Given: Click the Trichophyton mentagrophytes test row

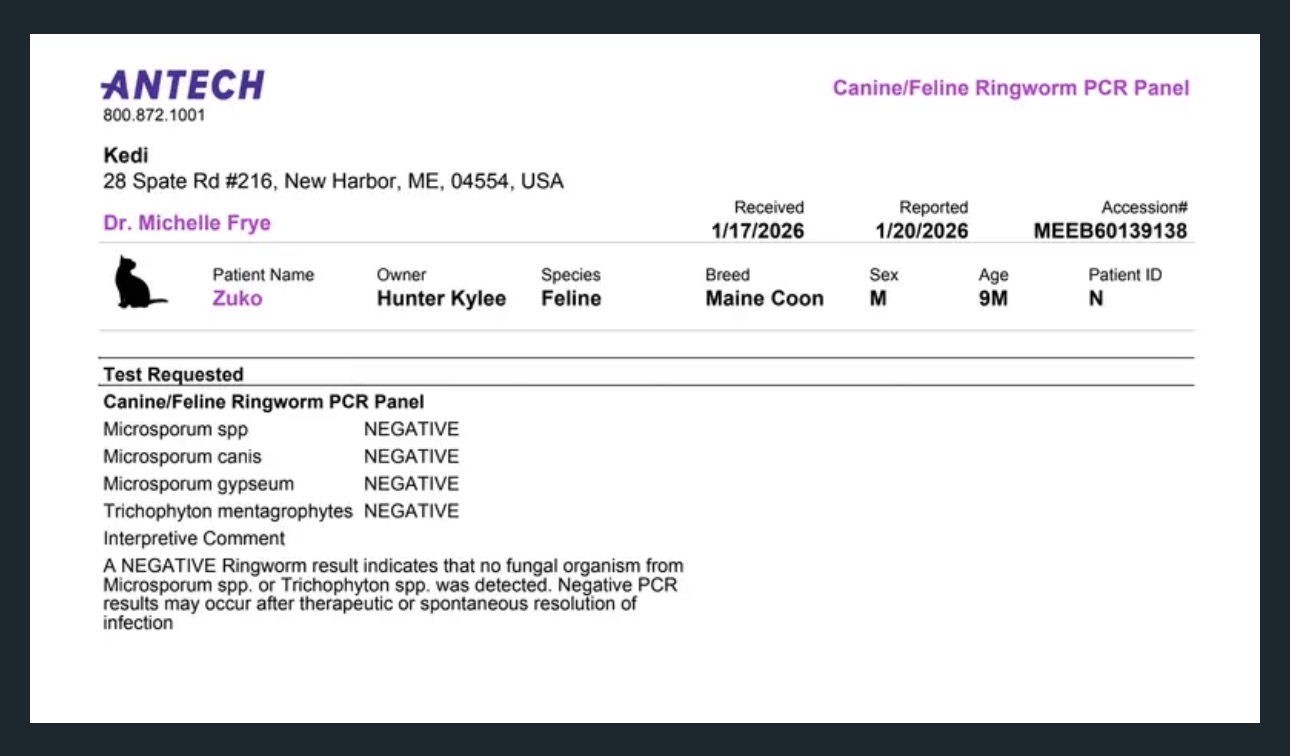Looking at the screenshot, I should [x=281, y=511].
